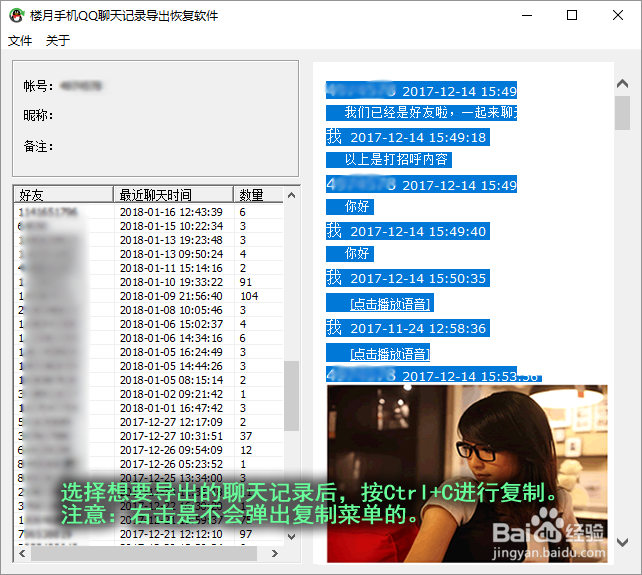Open the 文件 menu
Viewport: 642px width, 575px height.
tap(20, 41)
